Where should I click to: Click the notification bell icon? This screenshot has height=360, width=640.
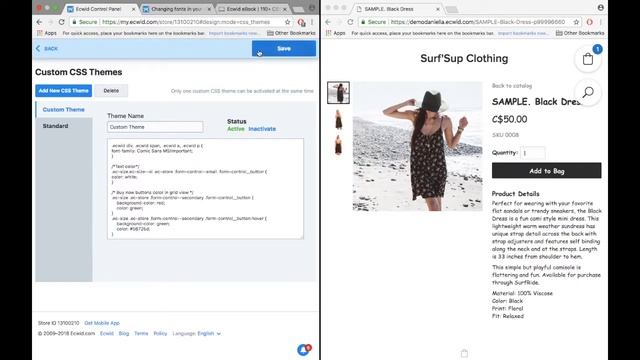(x=303, y=350)
